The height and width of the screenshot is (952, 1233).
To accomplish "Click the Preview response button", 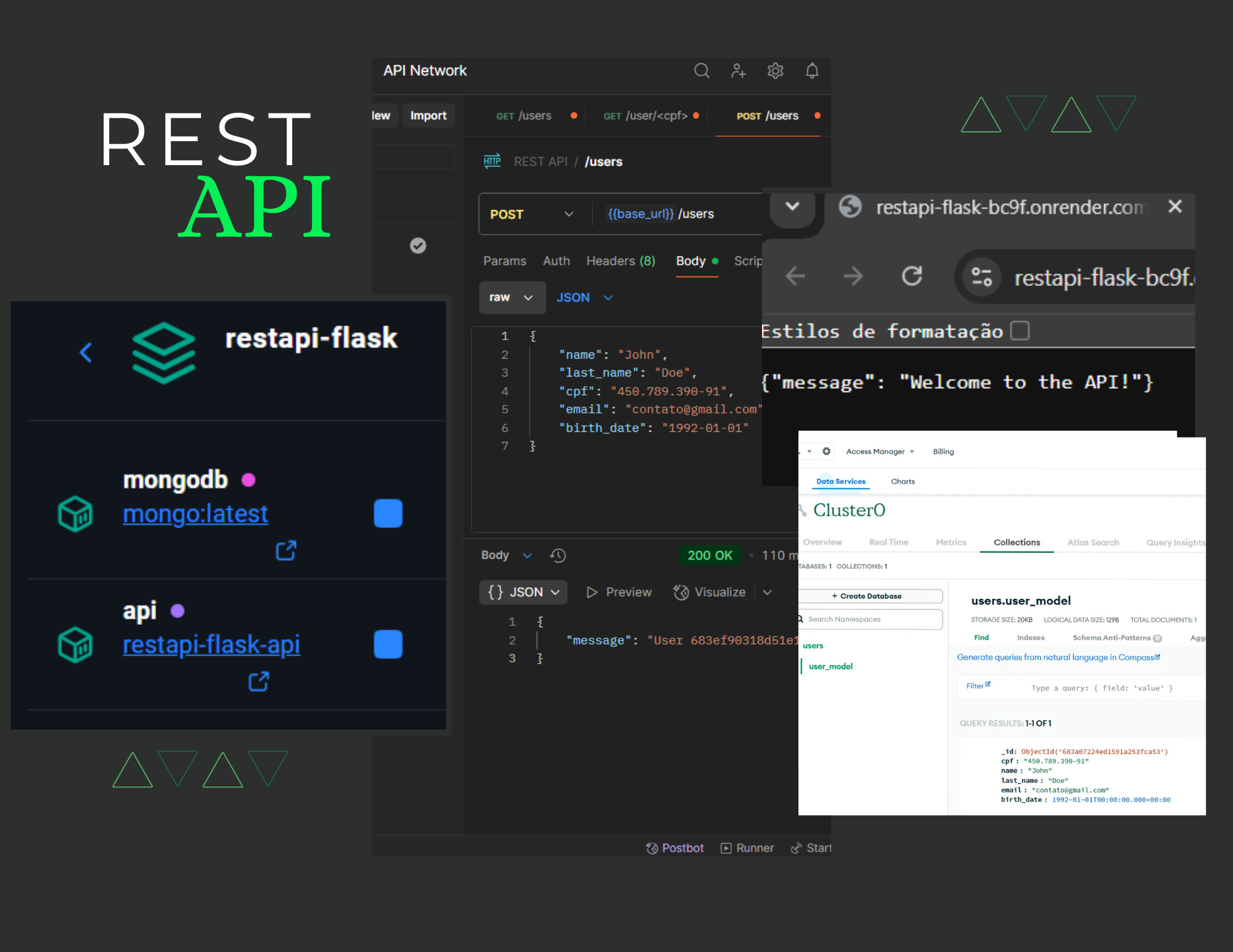I will 619,592.
